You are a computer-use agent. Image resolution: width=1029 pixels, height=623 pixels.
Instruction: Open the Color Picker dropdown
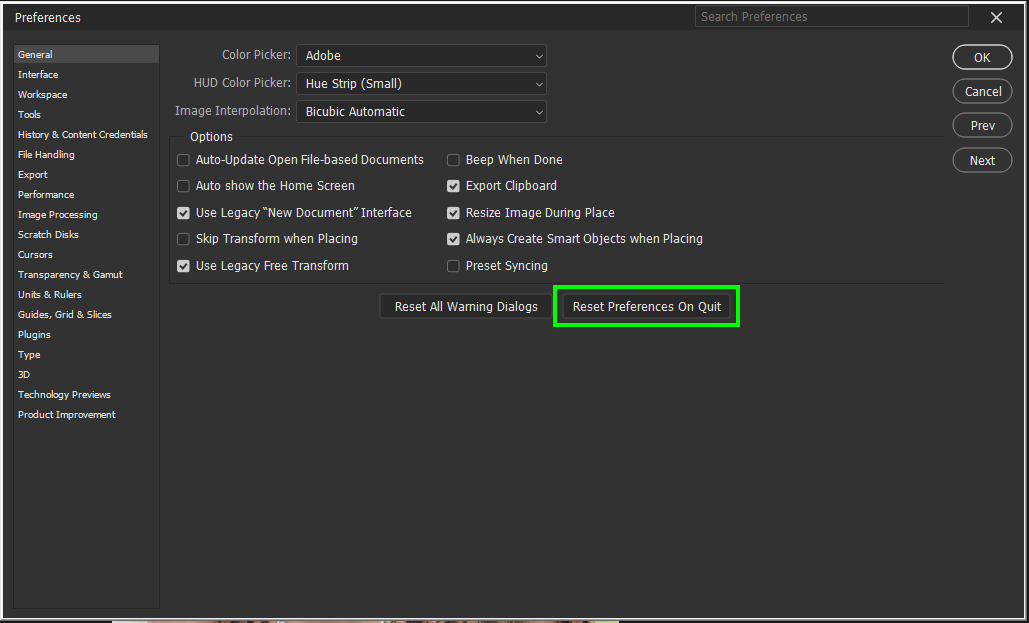[x=420, y=56]
